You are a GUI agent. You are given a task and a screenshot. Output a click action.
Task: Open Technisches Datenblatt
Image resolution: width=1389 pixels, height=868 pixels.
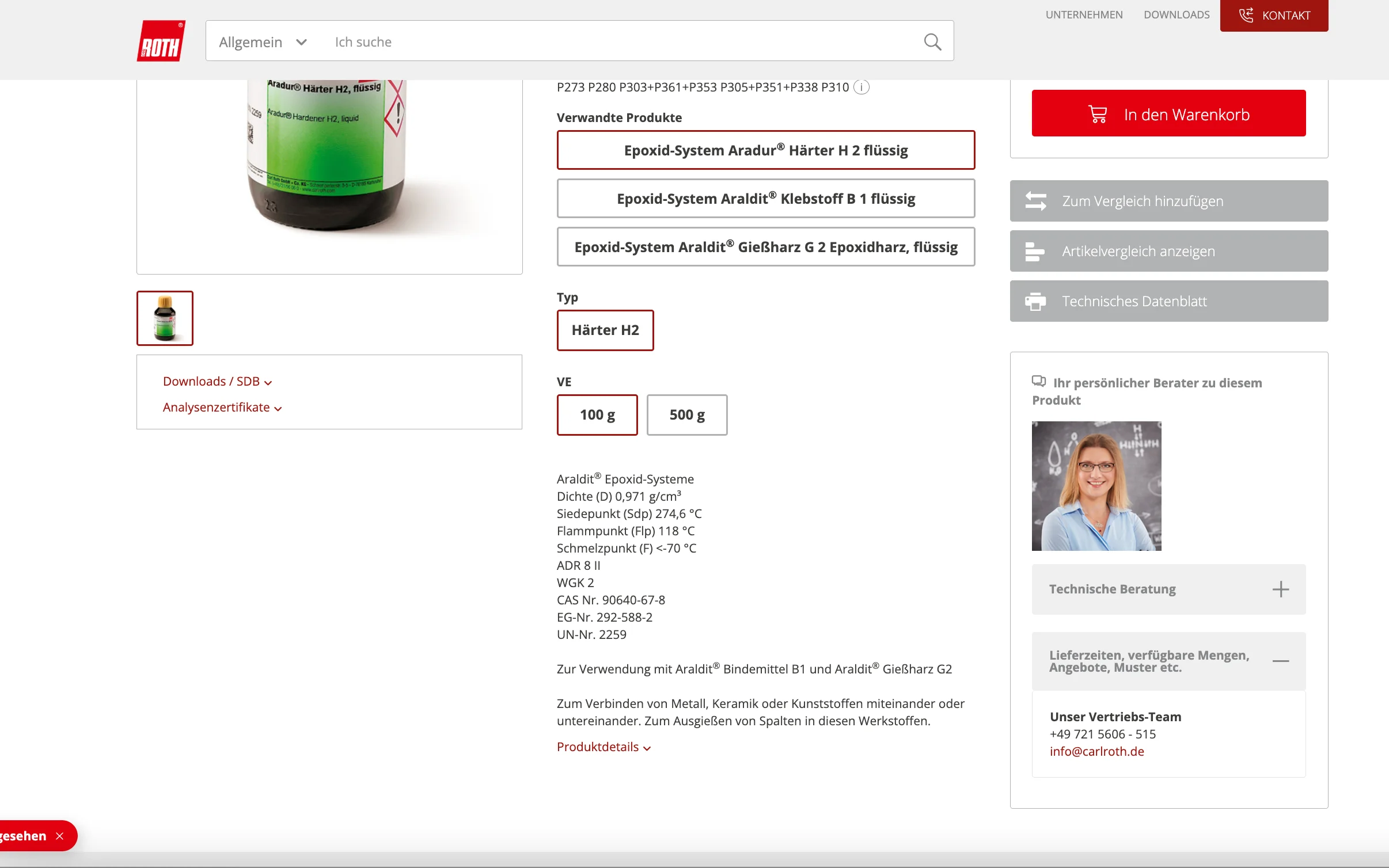point(1169,301)
